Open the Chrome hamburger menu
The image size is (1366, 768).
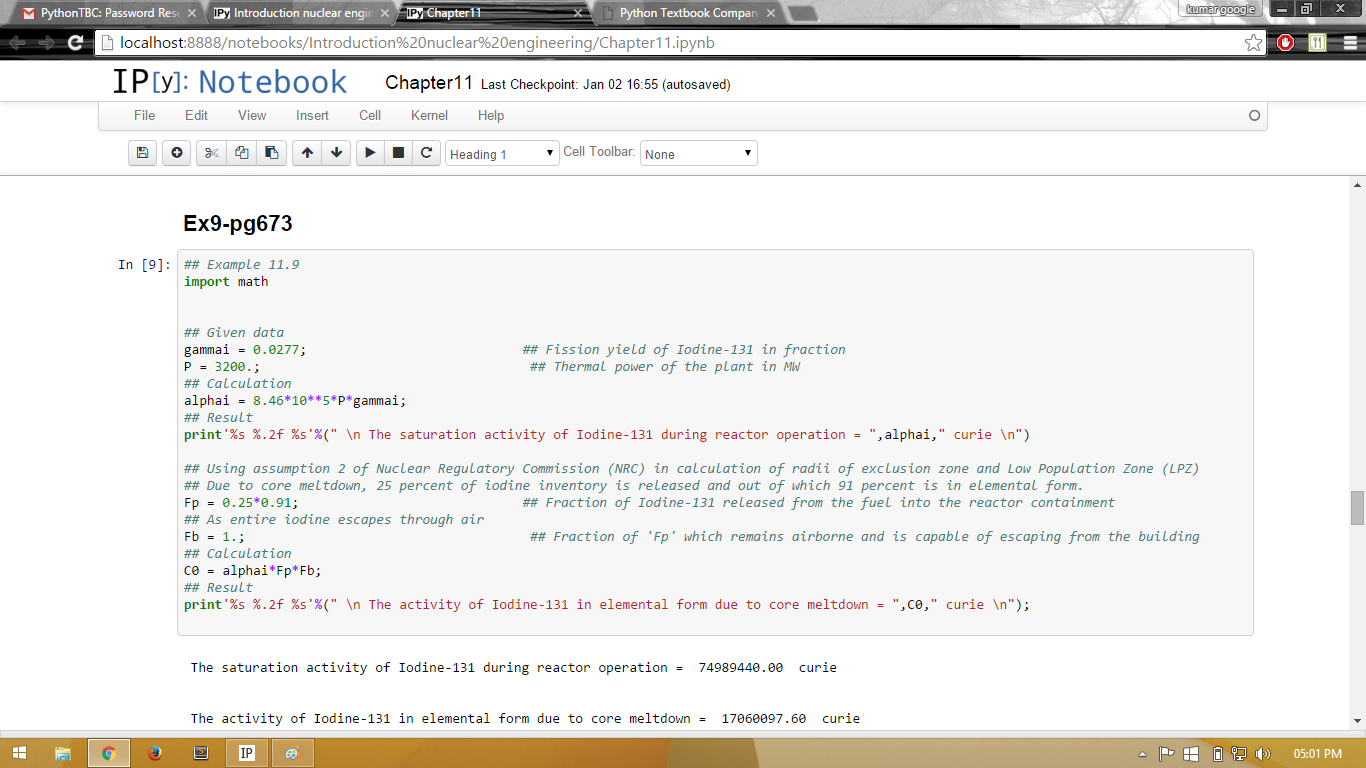(1350, 43)
